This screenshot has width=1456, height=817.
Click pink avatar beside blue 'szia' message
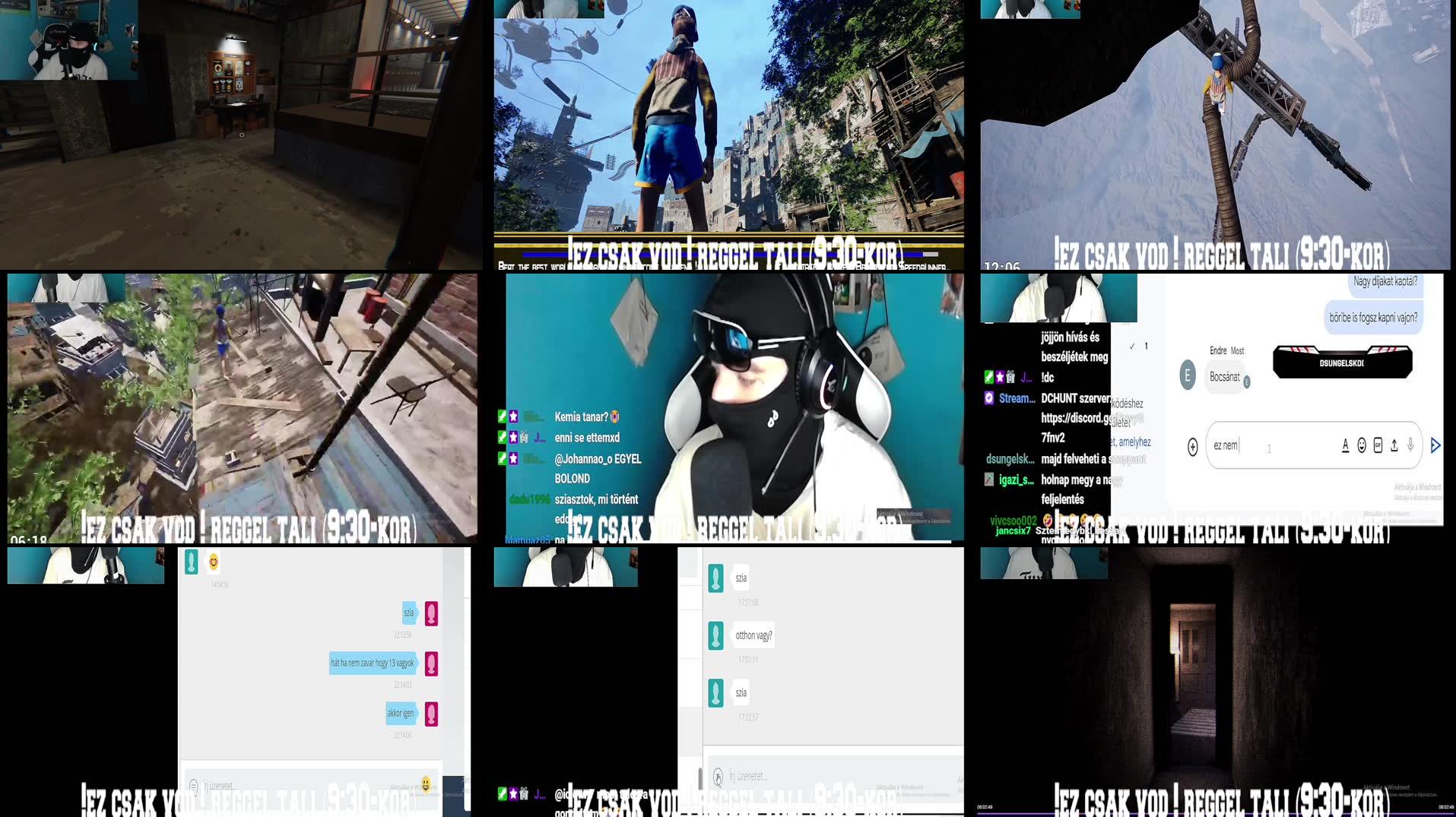point(431,613)
